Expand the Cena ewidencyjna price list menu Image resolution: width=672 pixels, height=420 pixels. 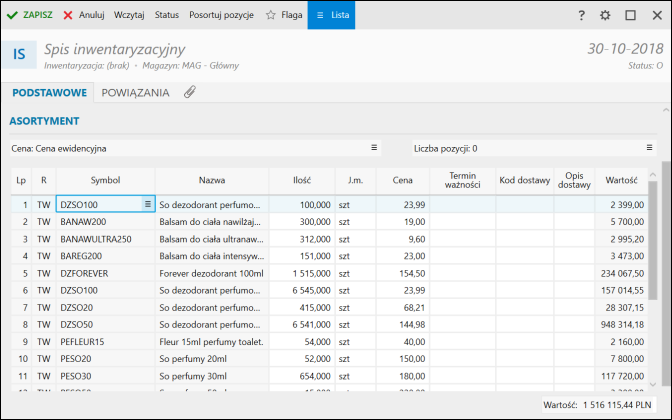pos(375,148)
